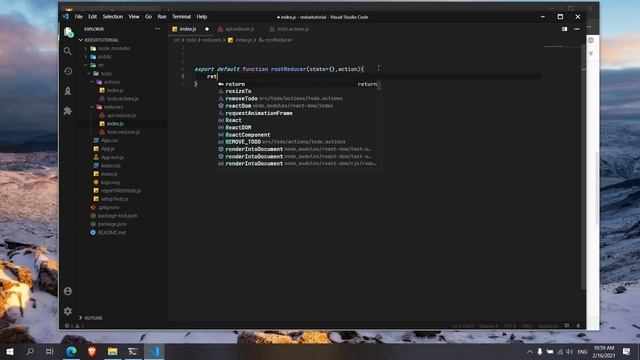Show hidden system tray icons
Image resolution: width=640 pixels, height=360 pixels.
[x=530, y=352]
